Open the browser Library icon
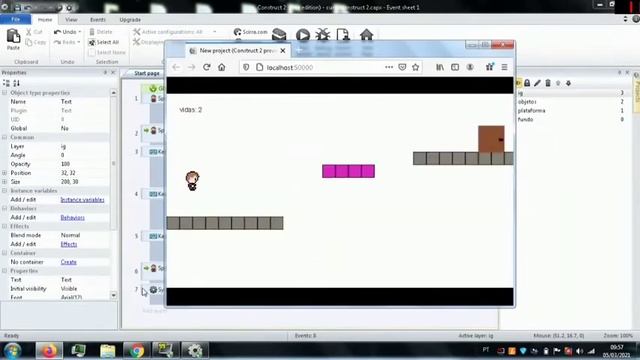The height and width of the screenshot is (360, 640). click(x=440, y=67)
